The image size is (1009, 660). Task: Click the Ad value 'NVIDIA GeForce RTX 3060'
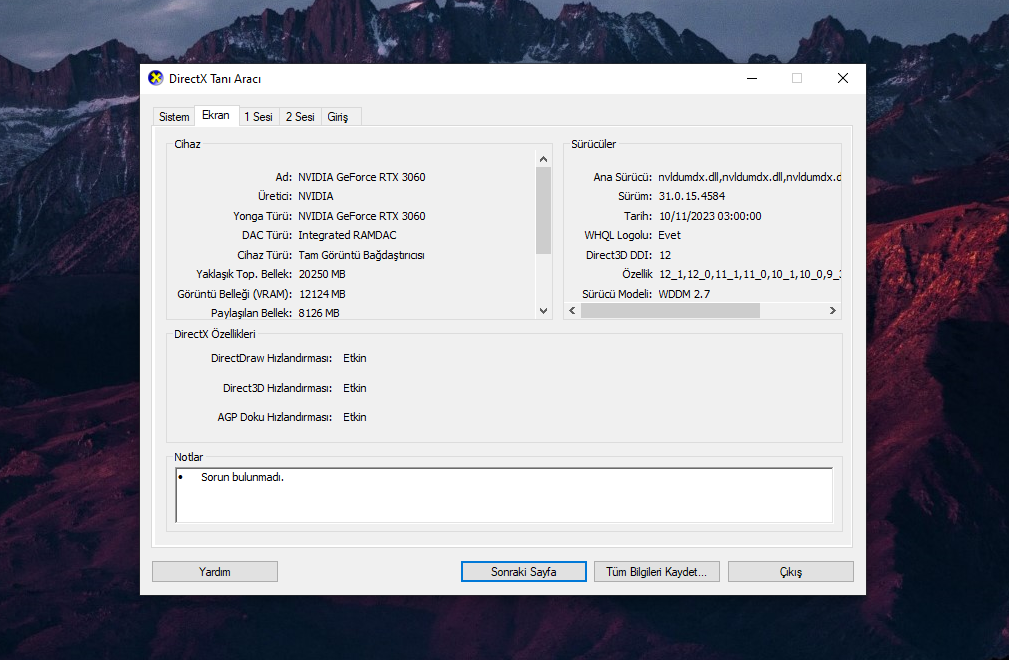click(362, 177)
